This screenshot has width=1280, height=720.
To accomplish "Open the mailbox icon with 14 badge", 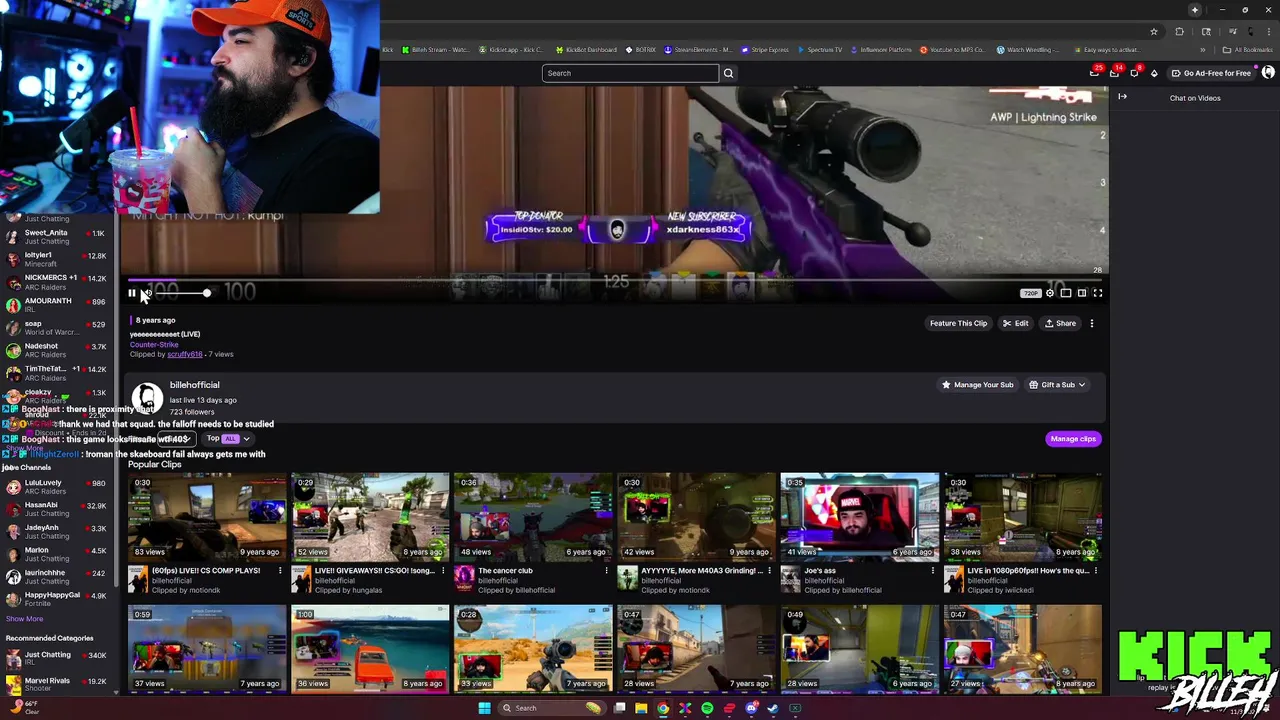I will point(1115,72).
